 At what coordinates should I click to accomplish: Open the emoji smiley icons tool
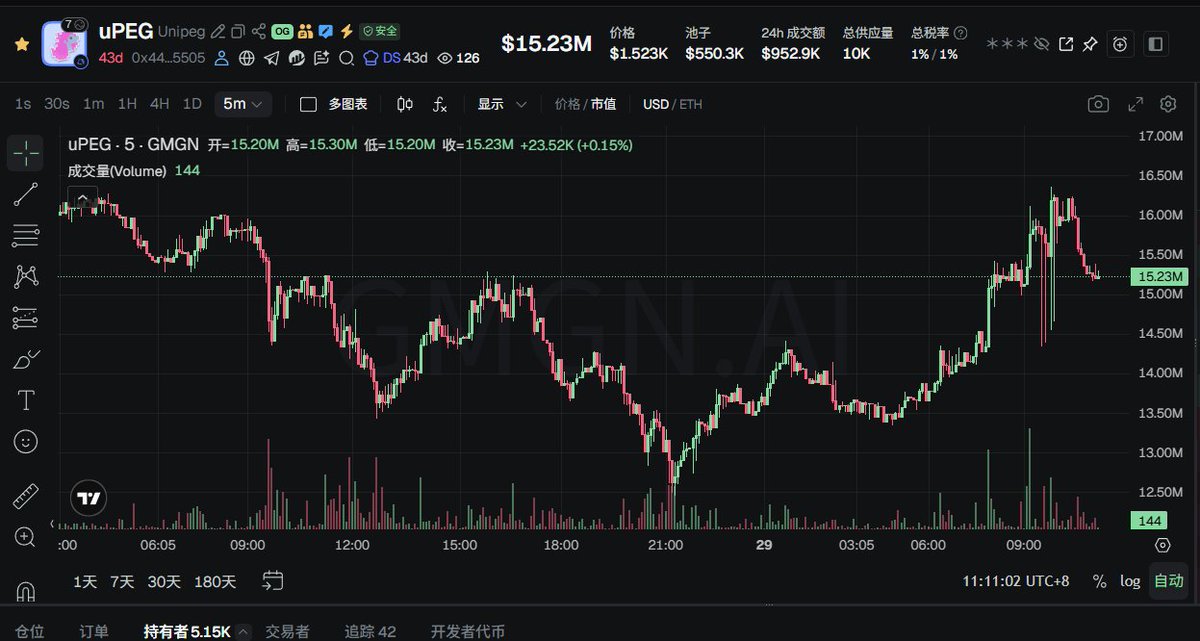click(26, 441)
